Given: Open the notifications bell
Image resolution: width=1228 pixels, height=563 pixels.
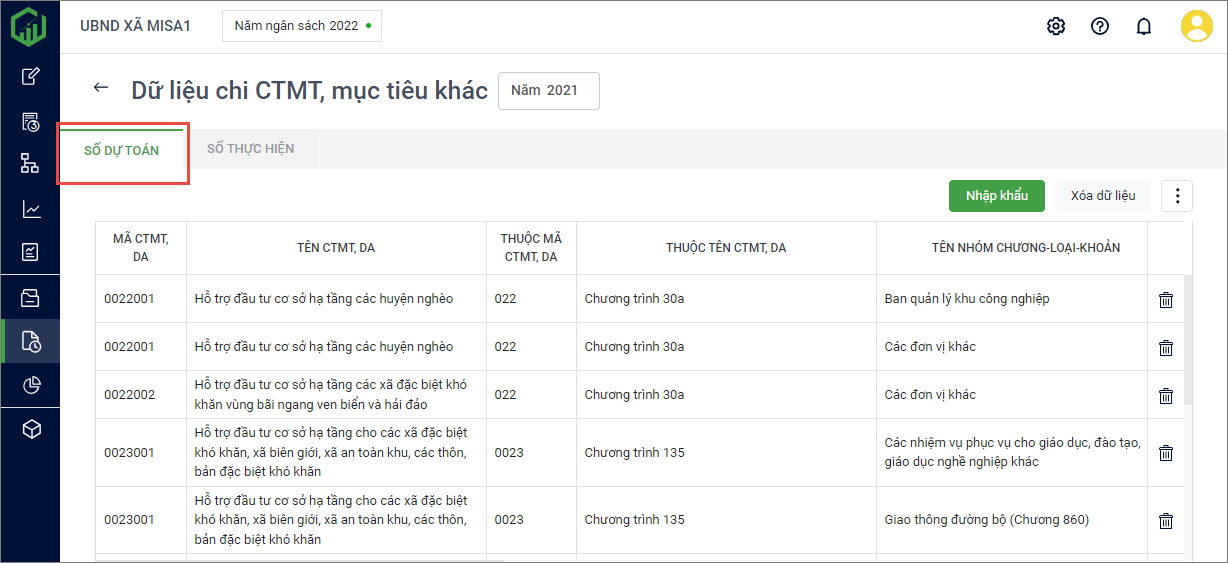Looking at the screenshot, I should click(x=1144, y=26).
